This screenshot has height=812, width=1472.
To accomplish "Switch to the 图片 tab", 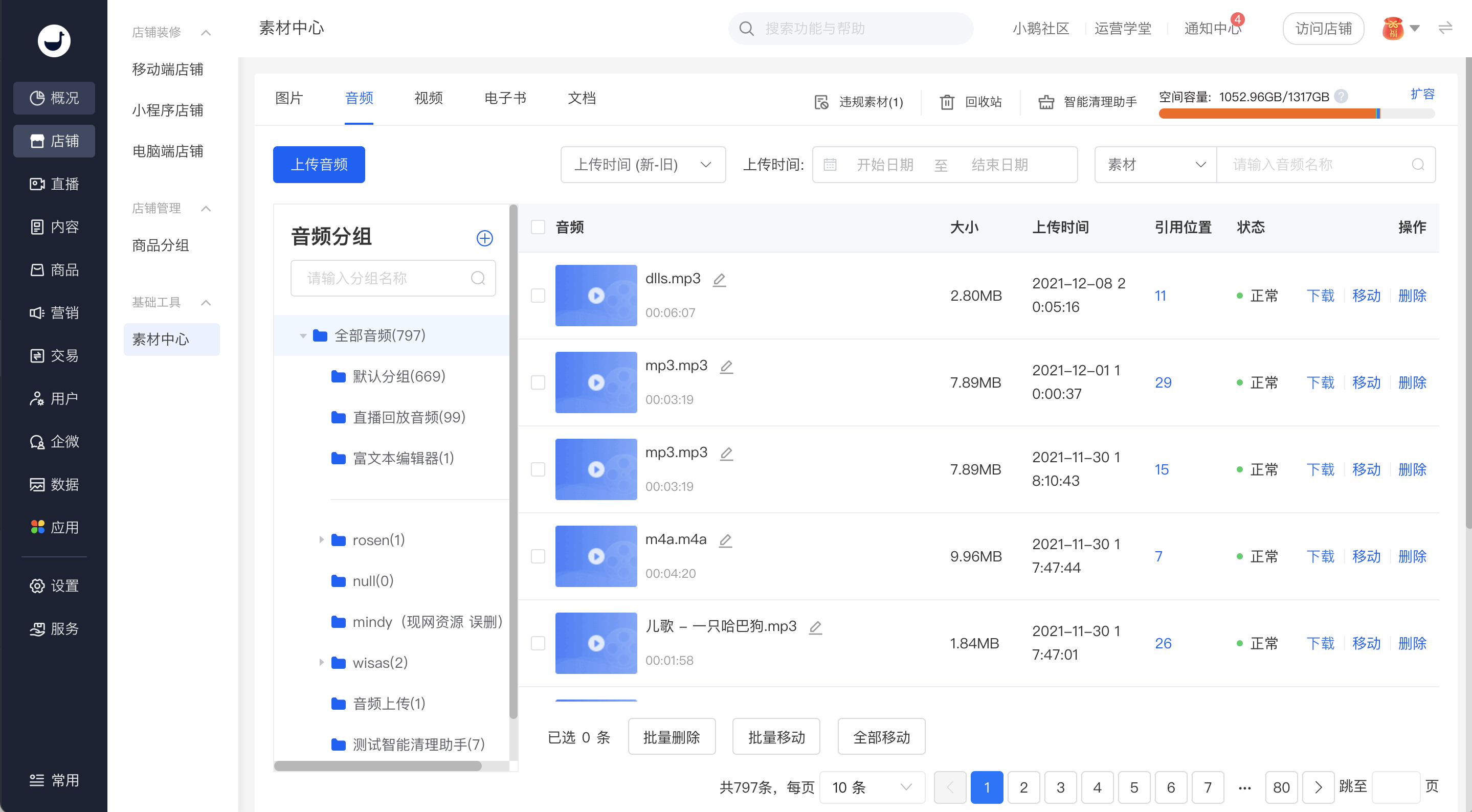I will point(288,98).
